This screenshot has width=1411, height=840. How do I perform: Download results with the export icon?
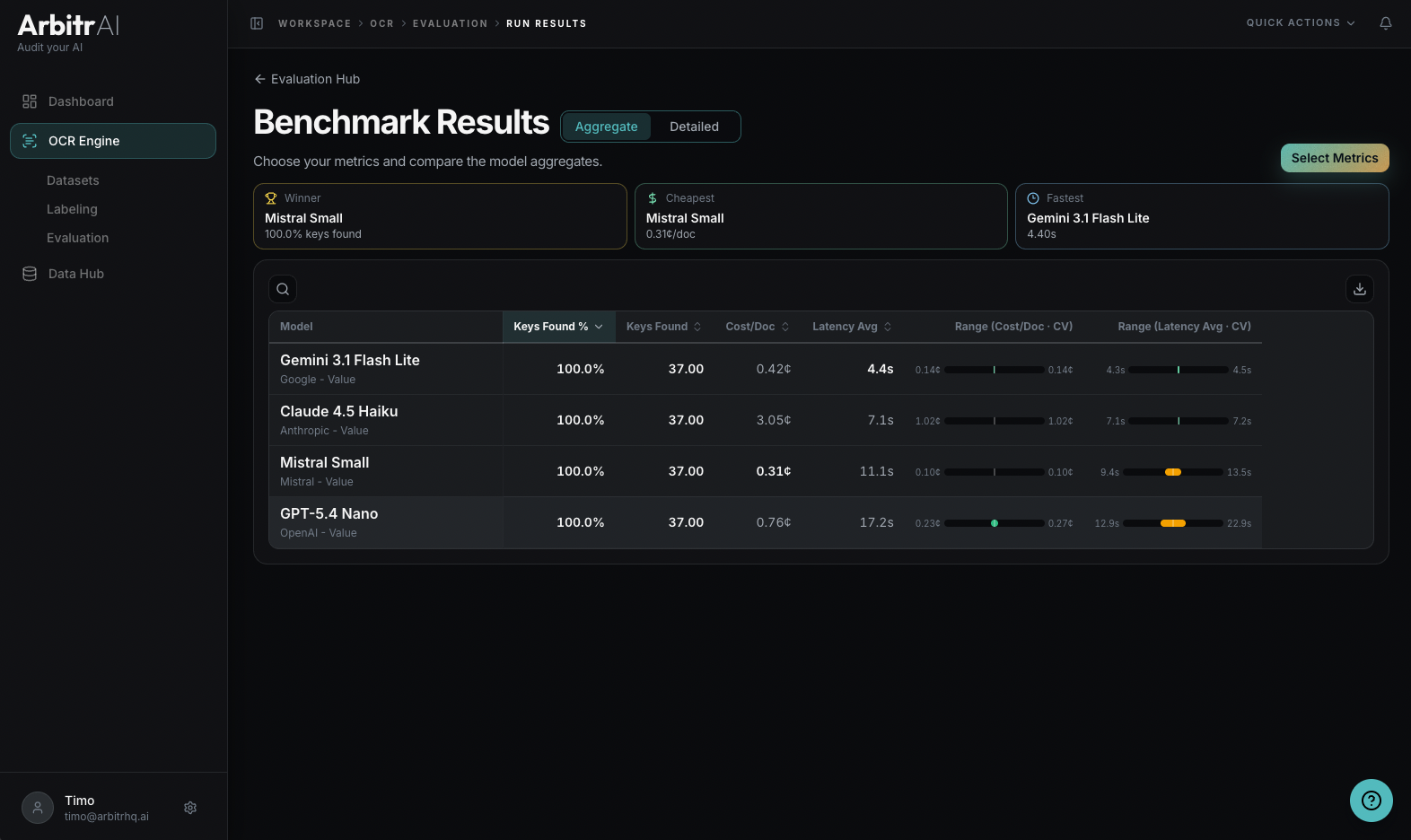tap(1359, 289)
